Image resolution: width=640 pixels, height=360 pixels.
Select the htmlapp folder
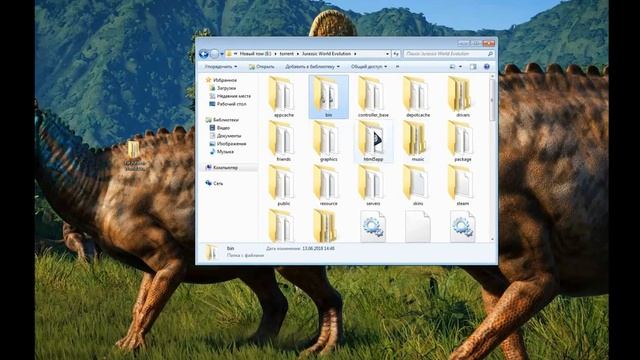[x=373, y=141]
